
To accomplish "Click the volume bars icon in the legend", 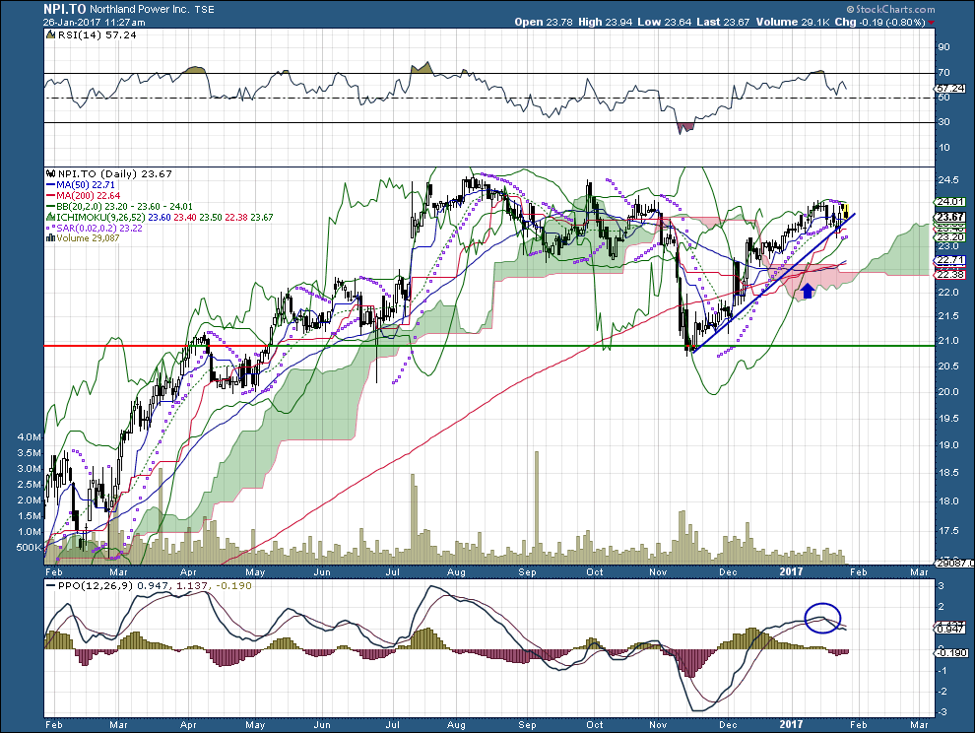I will click(x=51, y=238).
